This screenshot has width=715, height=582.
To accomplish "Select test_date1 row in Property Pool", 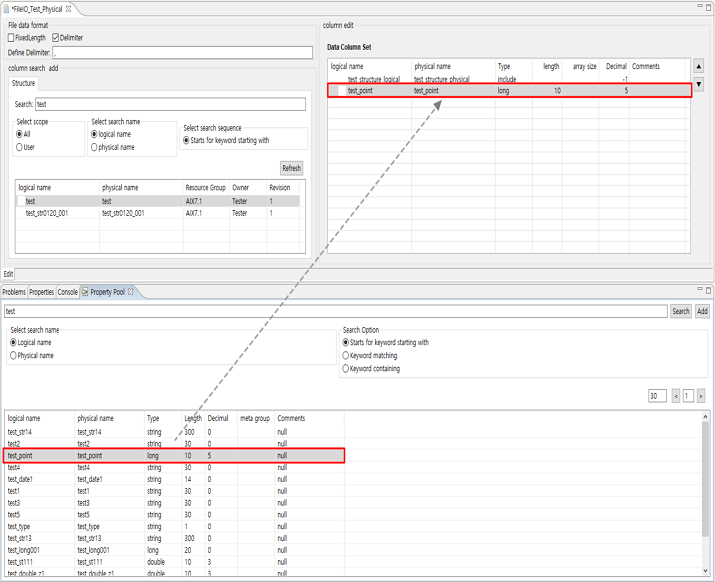I will click(174, 479).
